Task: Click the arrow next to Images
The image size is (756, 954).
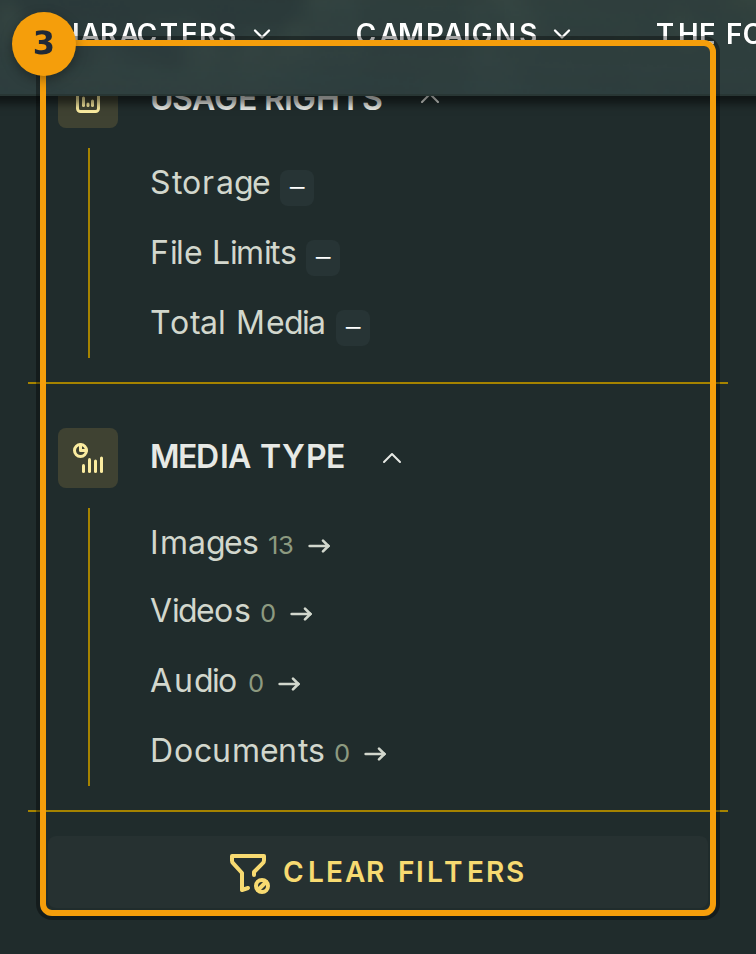Action: pyautogui.click(x=319, y=546)
